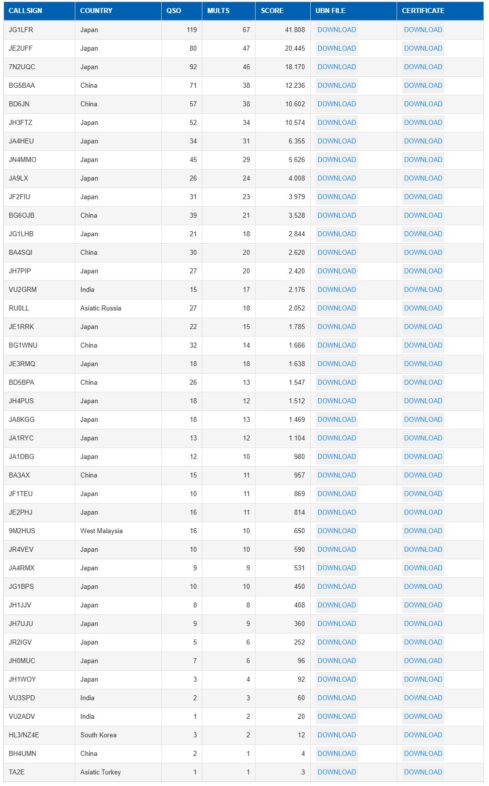Fetch UBN file for 9M2HUS

tap(337, 531)
